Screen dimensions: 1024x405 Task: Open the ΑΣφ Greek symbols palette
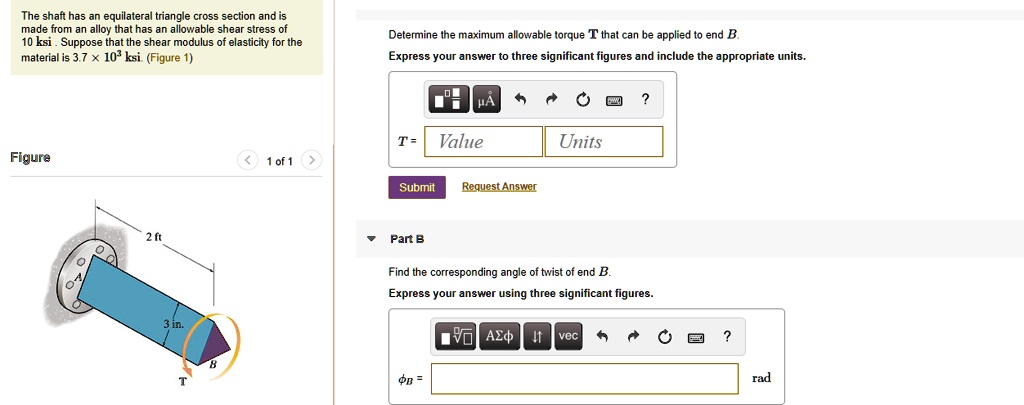(500, 336)
